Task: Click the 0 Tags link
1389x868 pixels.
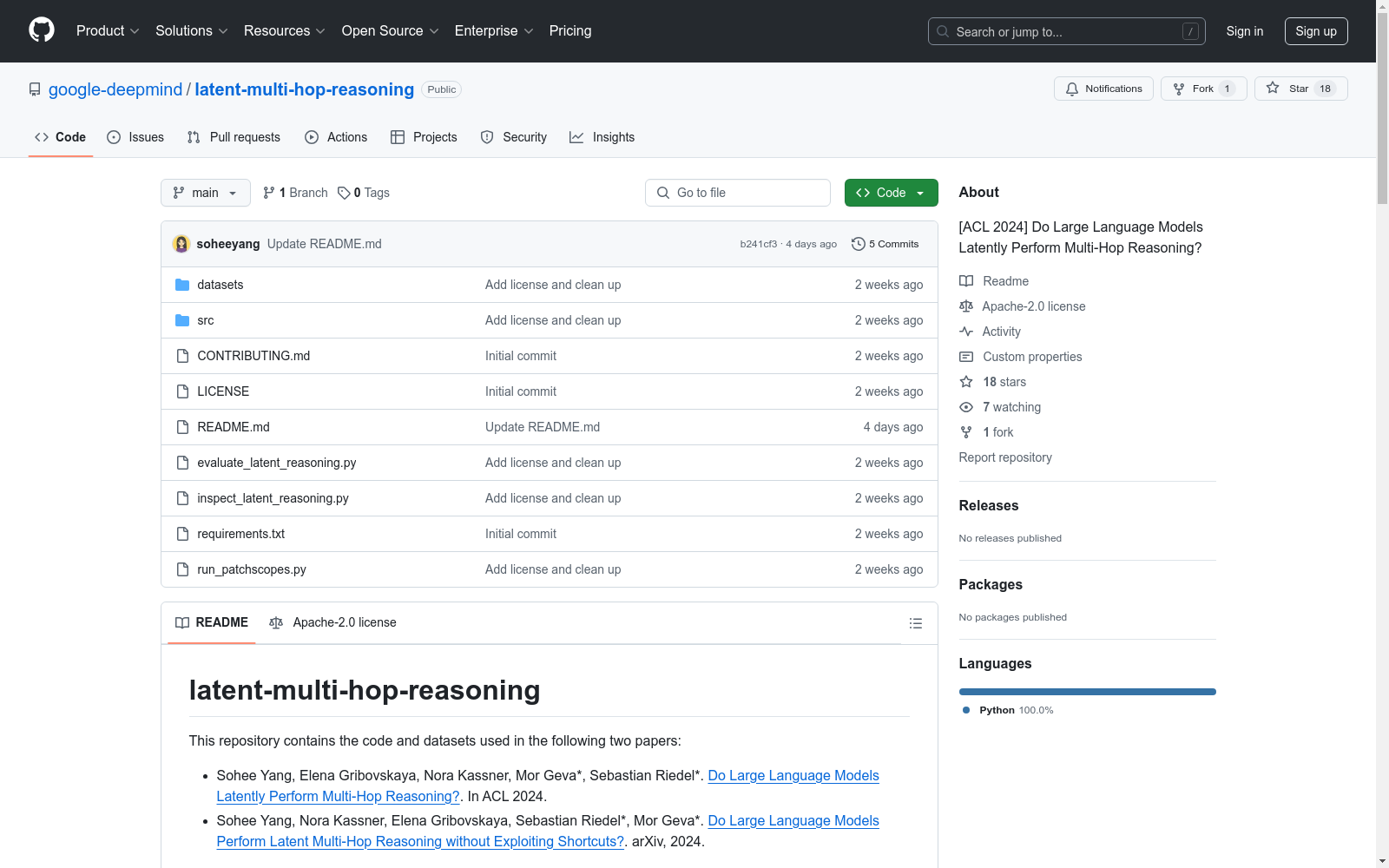Action: 364,193
